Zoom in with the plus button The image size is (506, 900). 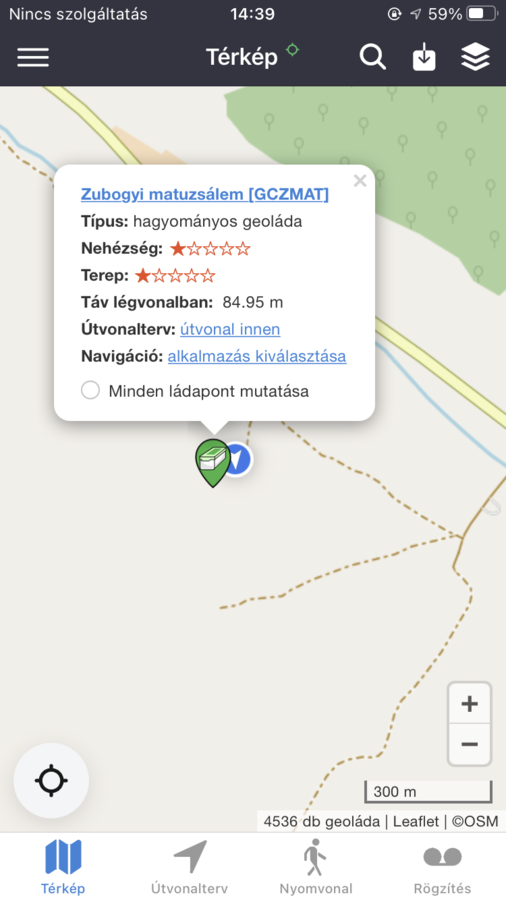[x=469, y=703]
